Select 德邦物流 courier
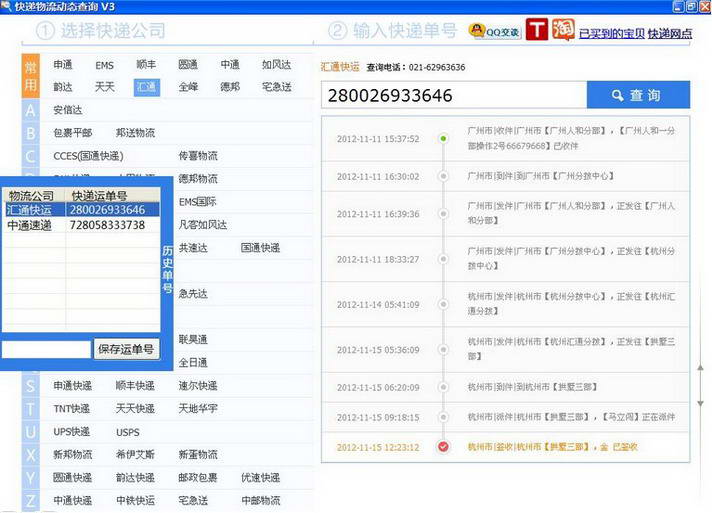 coord(198,179)
